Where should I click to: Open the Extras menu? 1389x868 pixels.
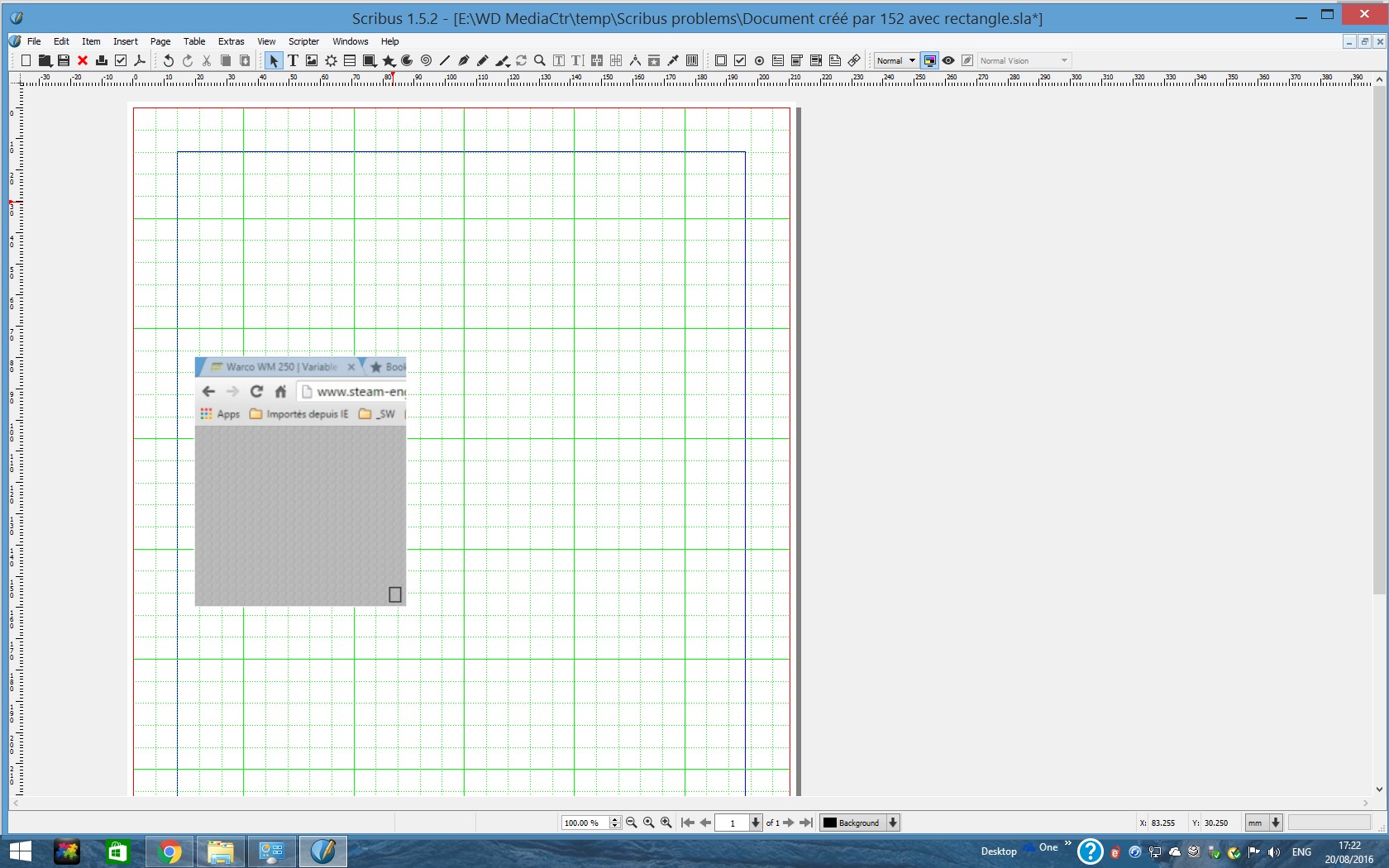[x=231, y=41]
